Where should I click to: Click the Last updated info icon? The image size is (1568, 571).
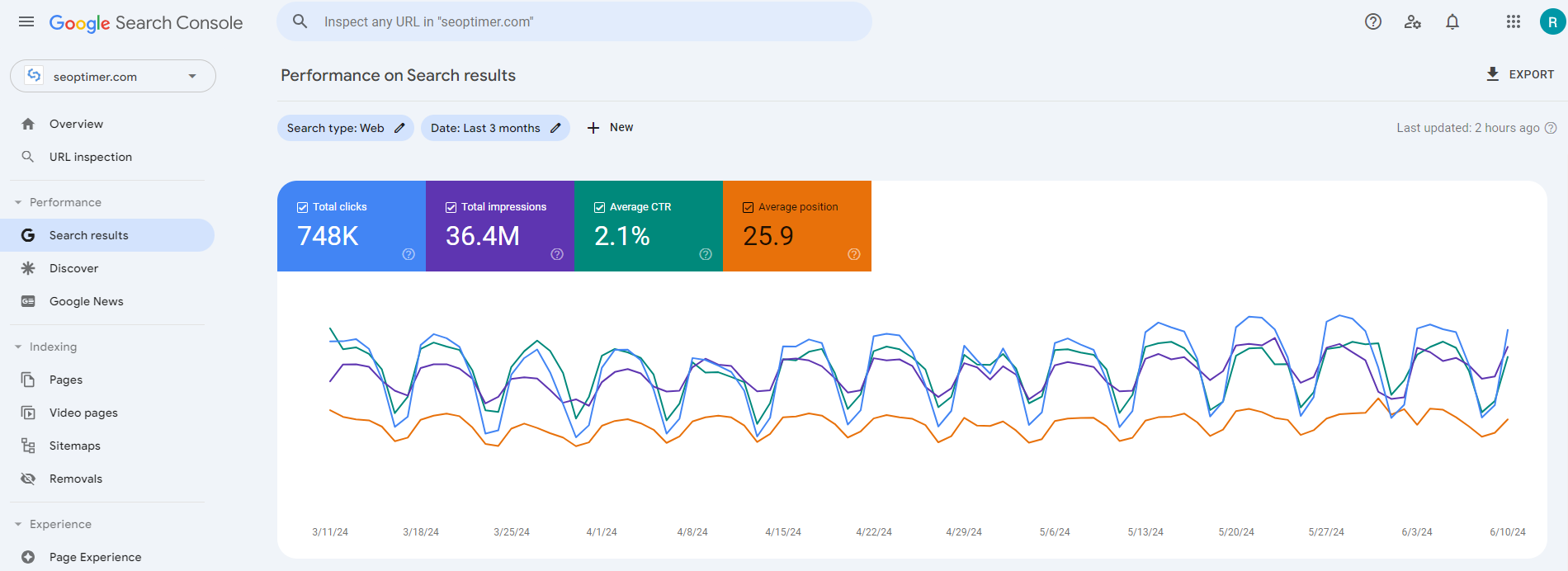[1551, 128]
